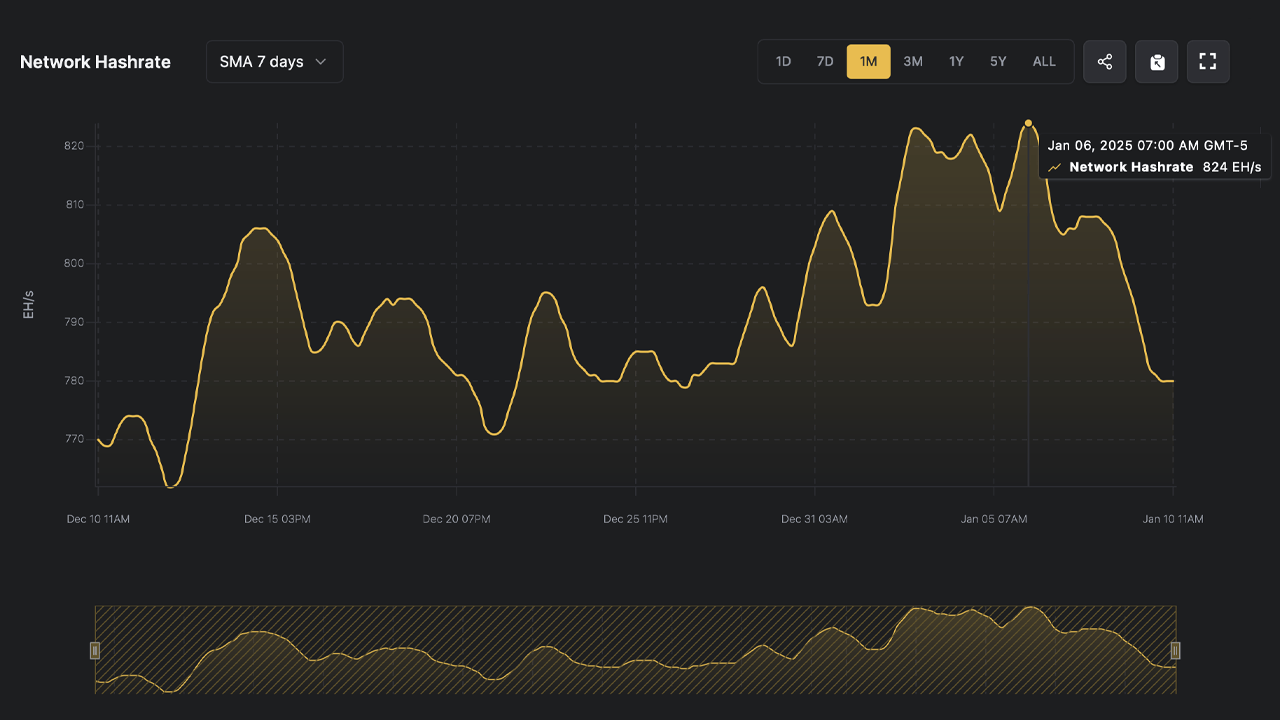Click the Dec 15 03PM axis label
The height and width of the screenshot is (720, 1280).
[277, 519]
